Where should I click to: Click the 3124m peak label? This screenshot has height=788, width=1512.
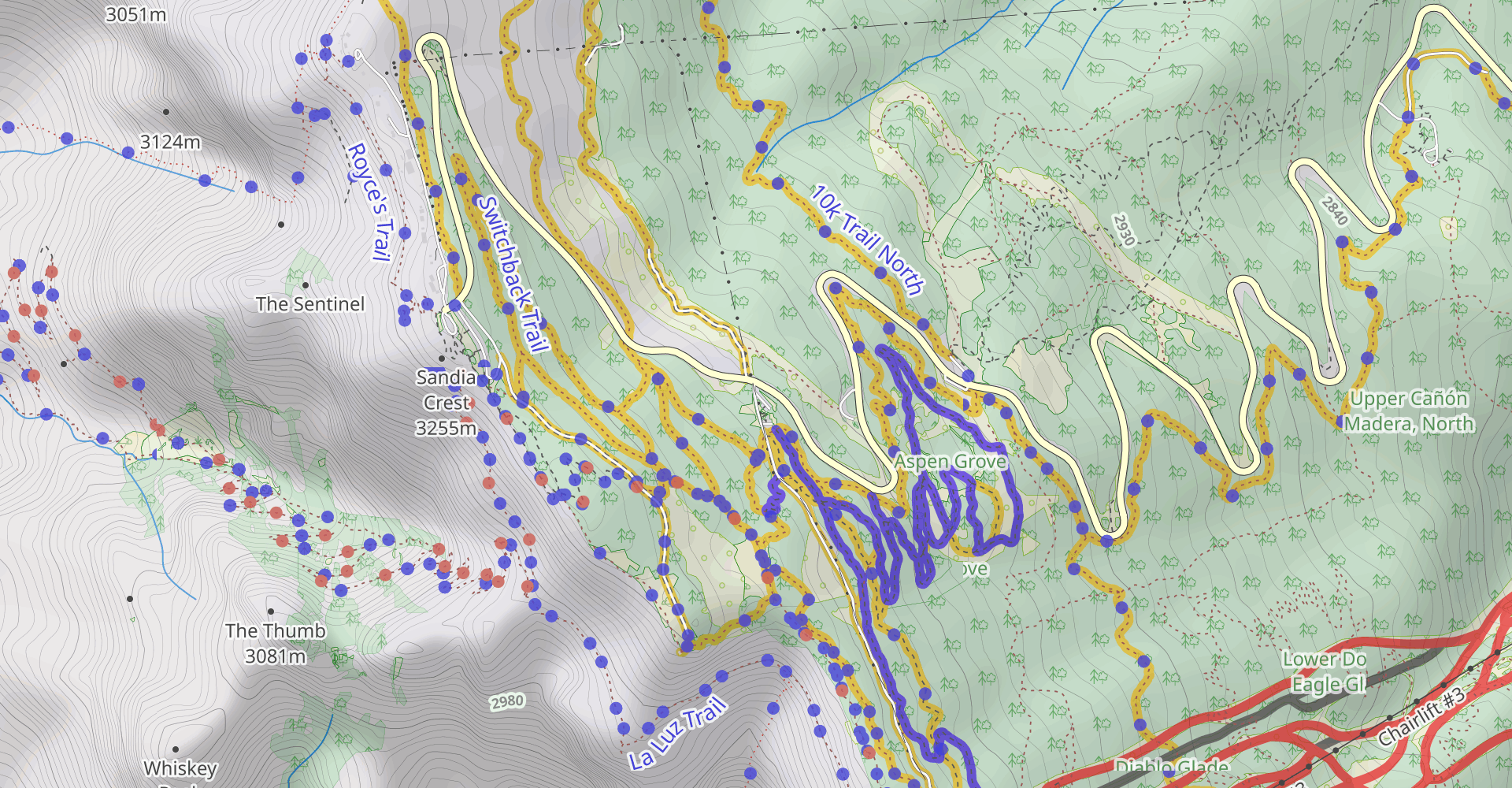point(170,142)
